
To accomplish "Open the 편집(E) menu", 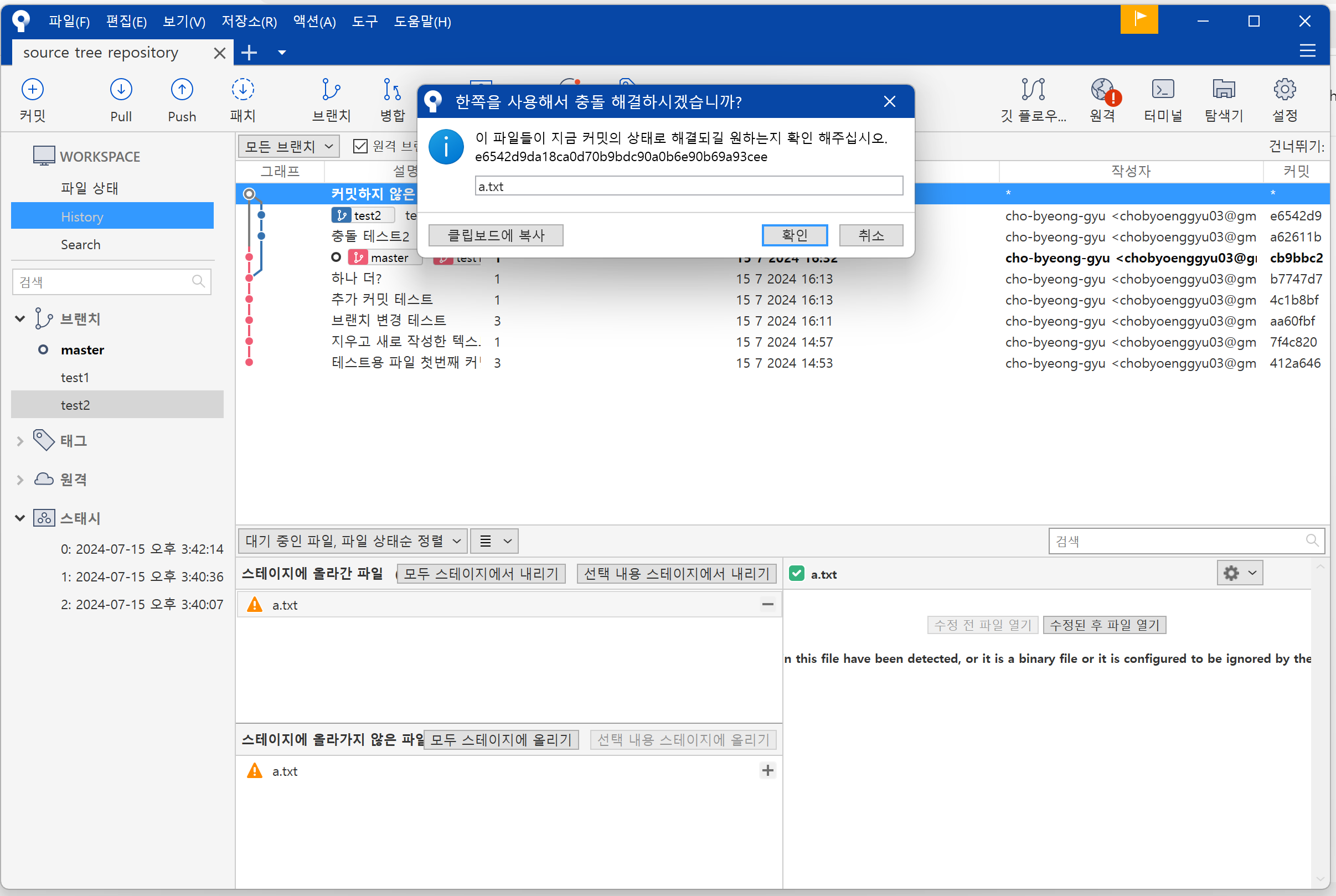I will tap(126, 21).
